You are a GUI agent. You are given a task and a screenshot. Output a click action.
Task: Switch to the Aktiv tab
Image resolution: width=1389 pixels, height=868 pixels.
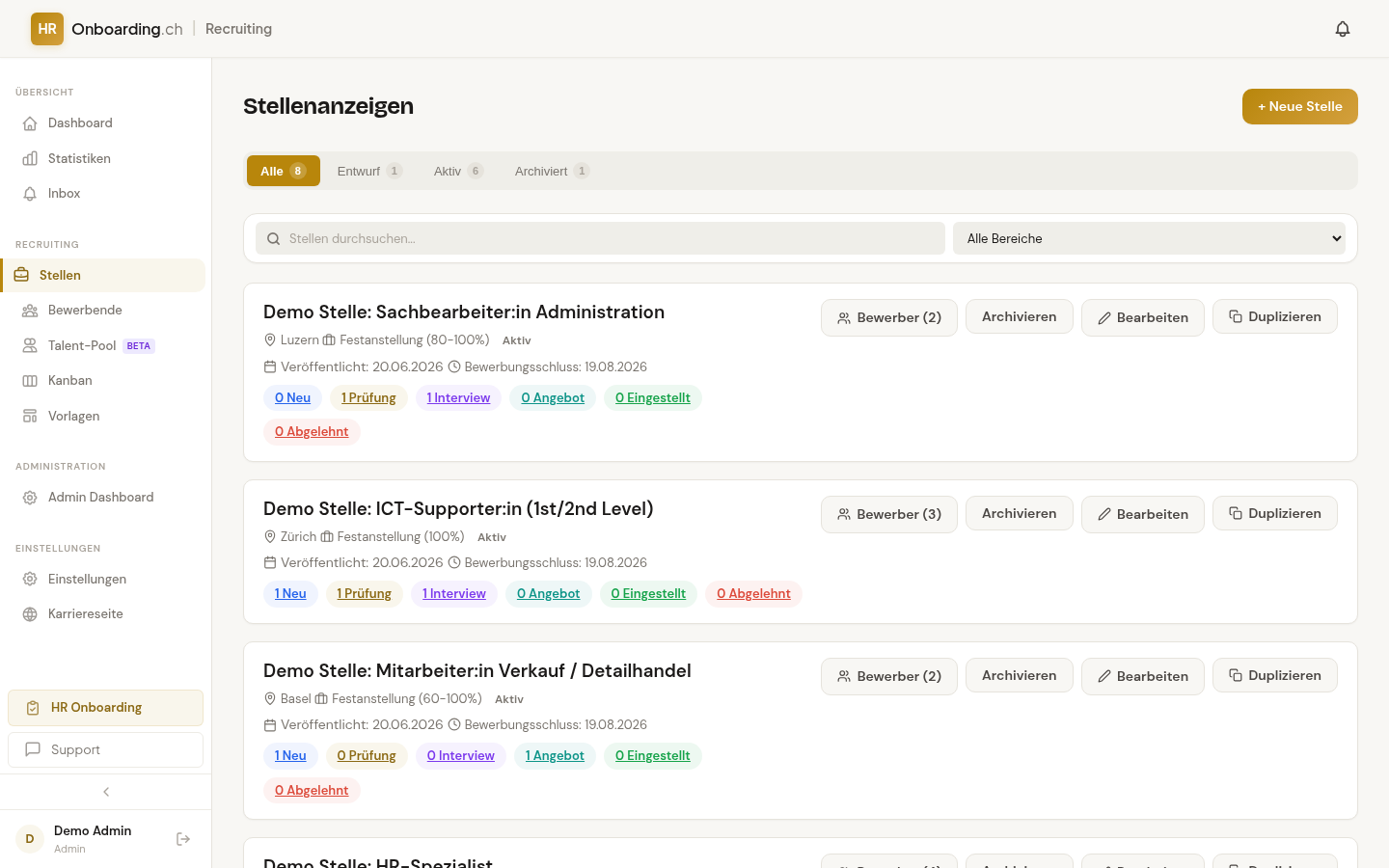[458, 171]
